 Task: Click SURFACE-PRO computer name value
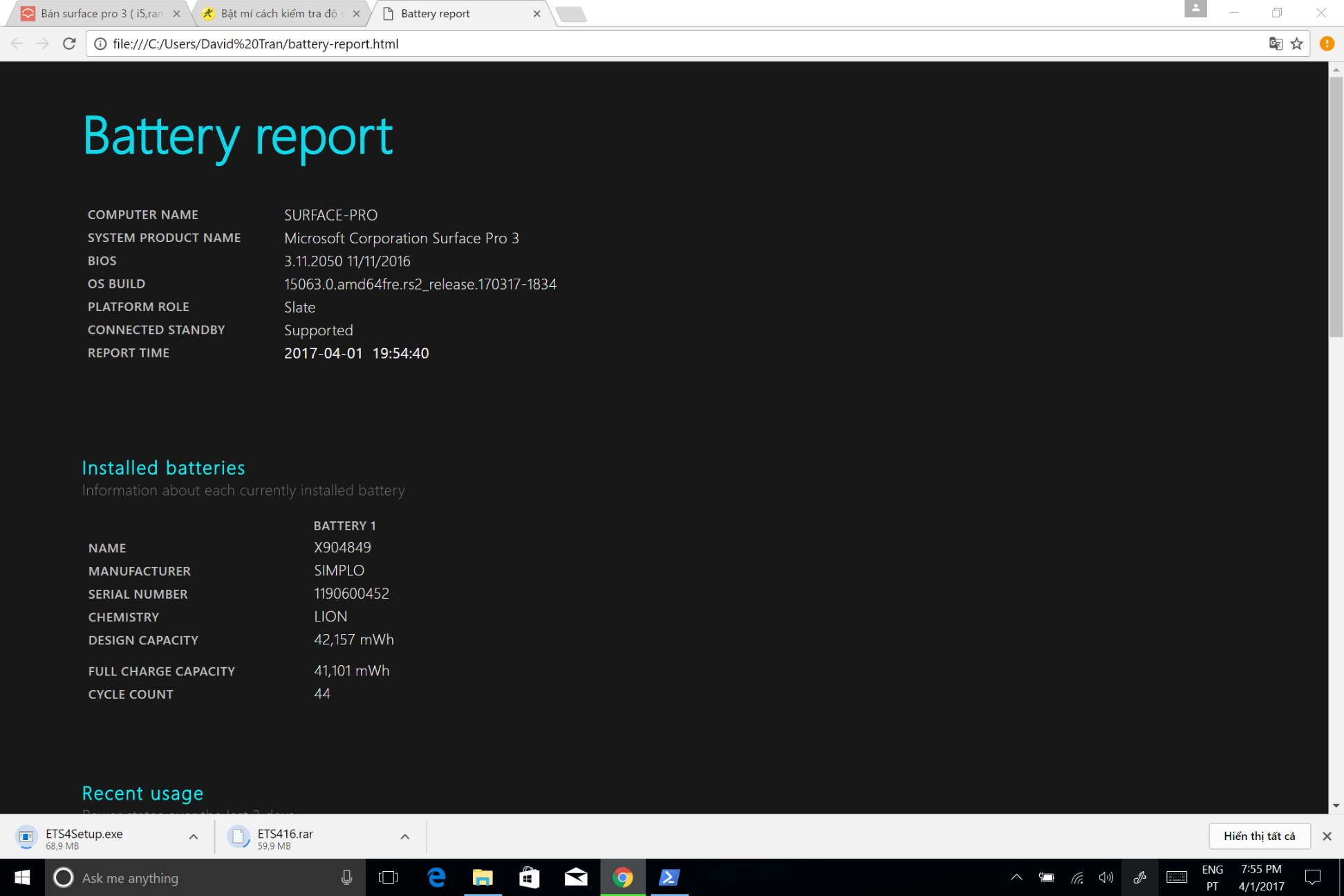pos(330,215)
